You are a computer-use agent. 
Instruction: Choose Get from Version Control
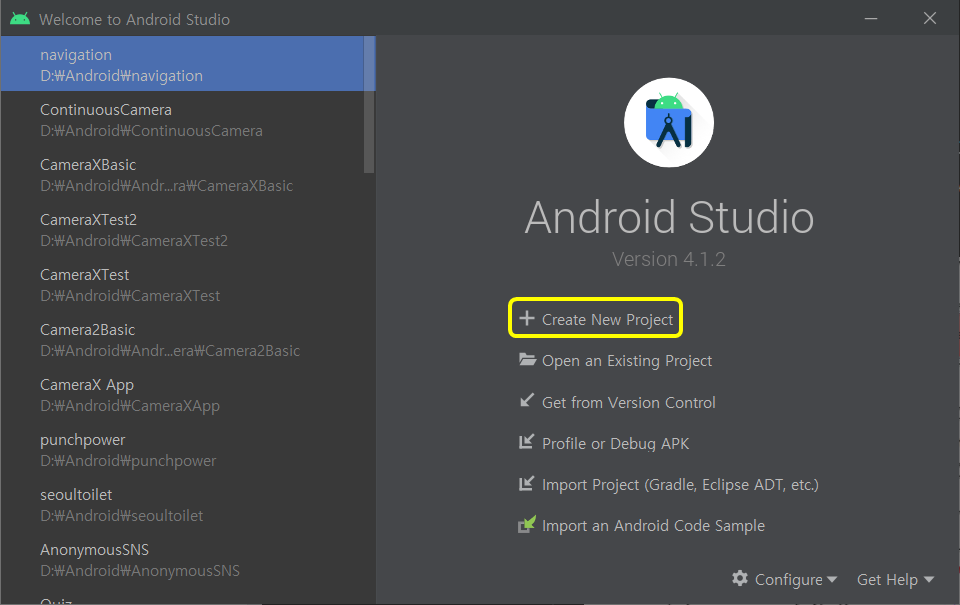629,402
